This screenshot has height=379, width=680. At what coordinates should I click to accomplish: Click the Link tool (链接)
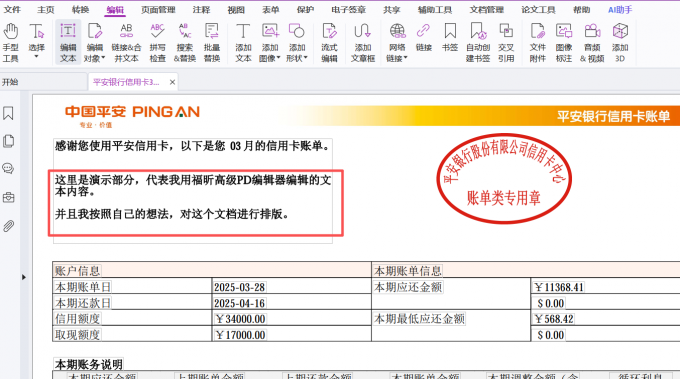point(424,38)
